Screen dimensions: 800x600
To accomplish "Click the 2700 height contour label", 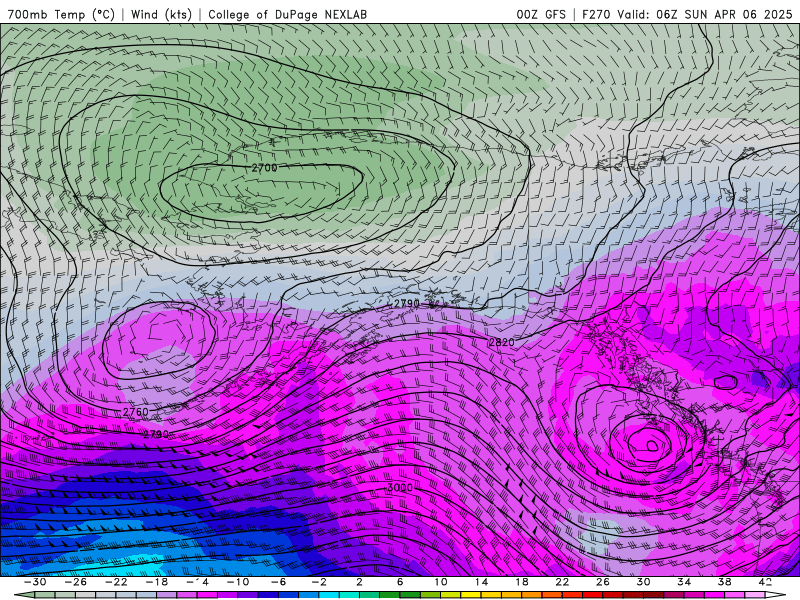I will tap(264, 168).
